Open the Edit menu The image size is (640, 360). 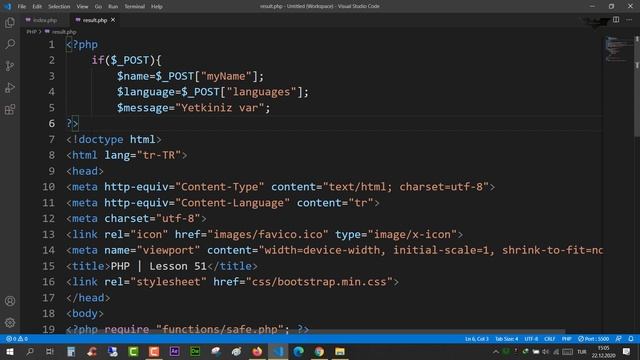click(37, 6)
